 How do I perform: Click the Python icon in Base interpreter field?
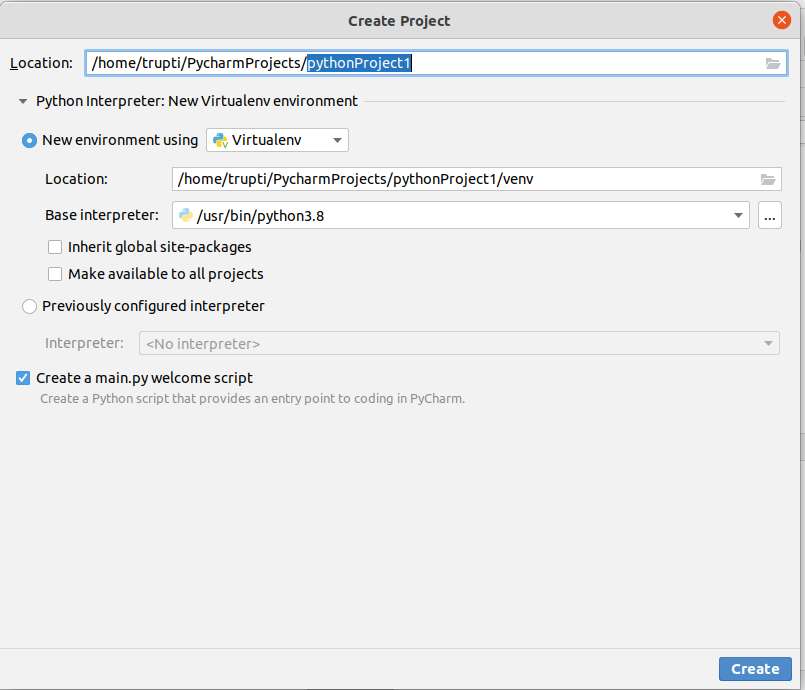tap(185, 214)
